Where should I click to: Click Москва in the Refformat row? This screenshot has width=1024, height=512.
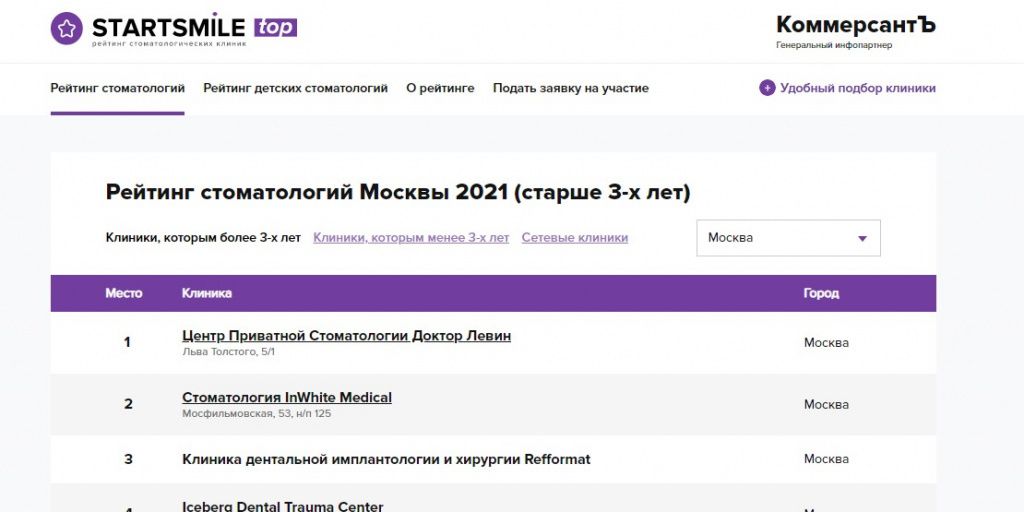(x=826, y=459)
